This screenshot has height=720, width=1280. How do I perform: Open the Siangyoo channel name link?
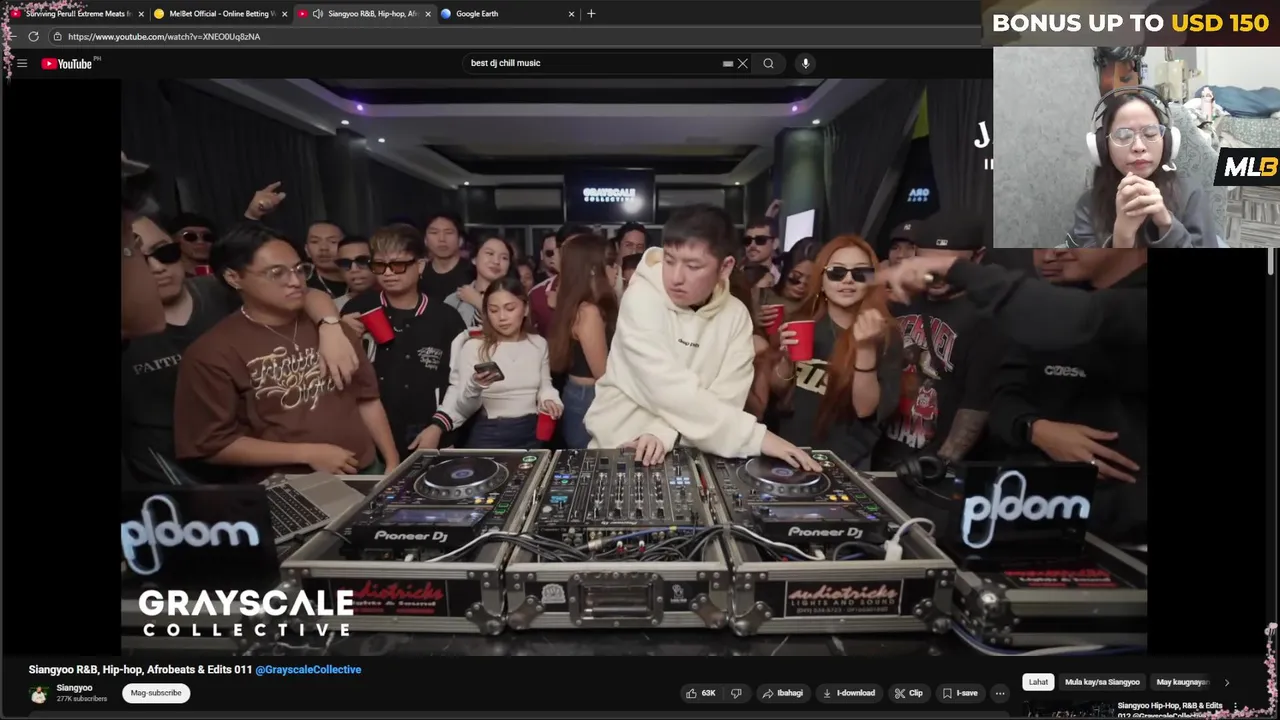pyautogui.click(x=75, y=688)
